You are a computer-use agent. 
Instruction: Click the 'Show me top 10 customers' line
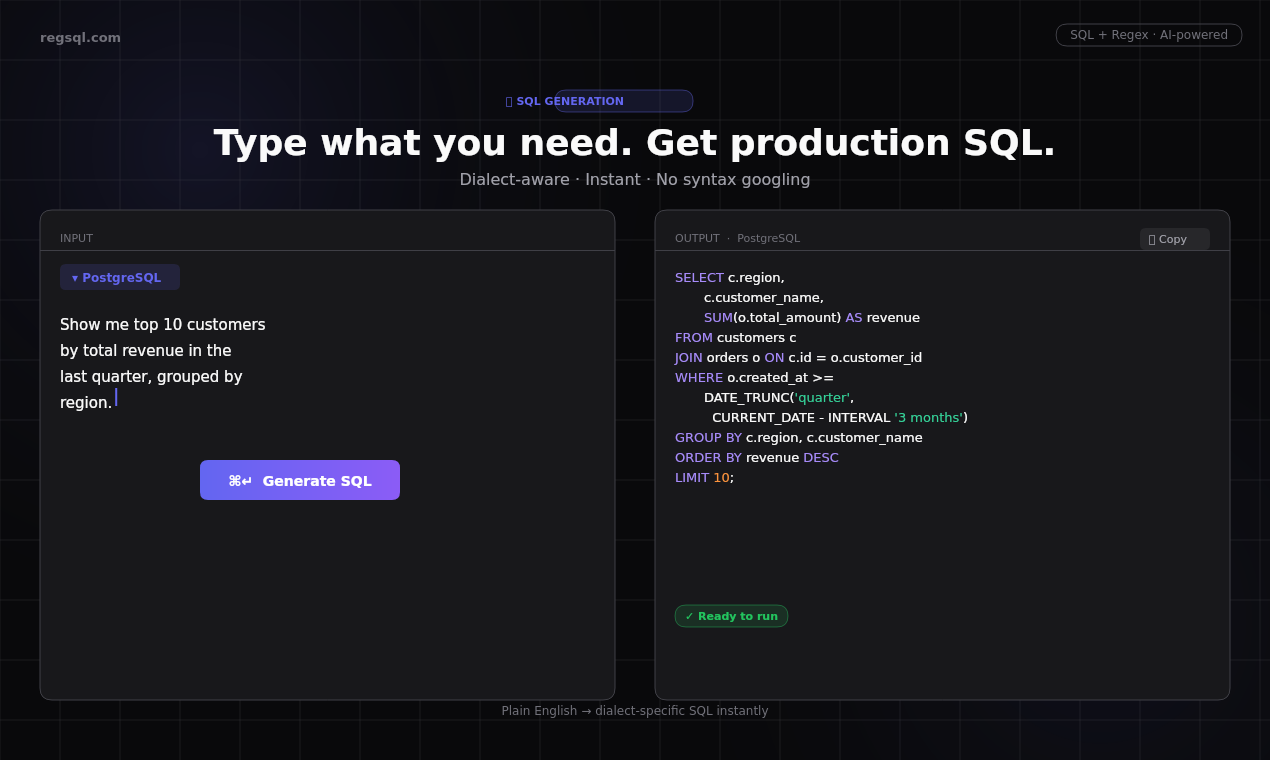point(163,325)
